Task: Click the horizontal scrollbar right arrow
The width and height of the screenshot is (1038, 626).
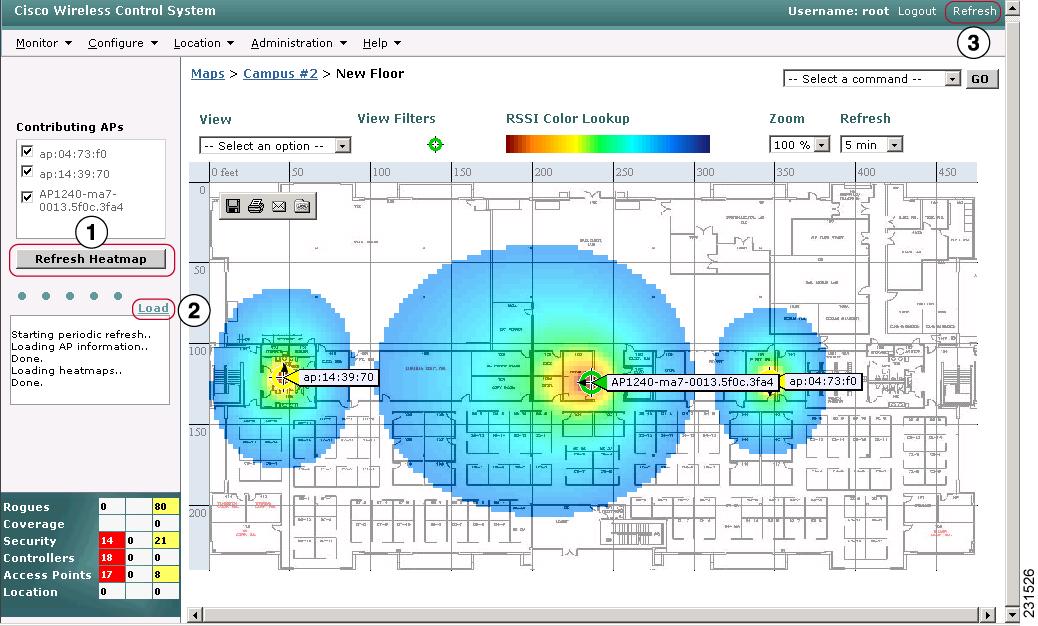Action: tap(988, 615)
